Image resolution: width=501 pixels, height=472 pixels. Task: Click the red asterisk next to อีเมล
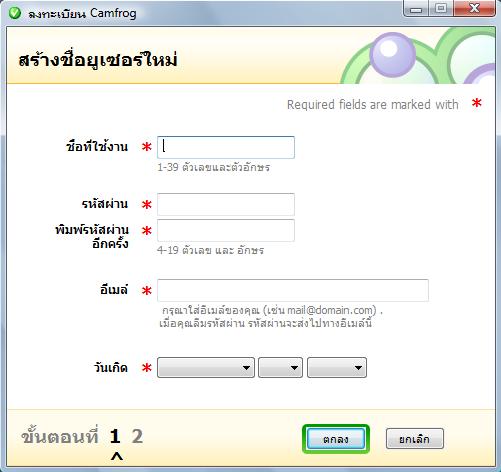tap(147, 291)
